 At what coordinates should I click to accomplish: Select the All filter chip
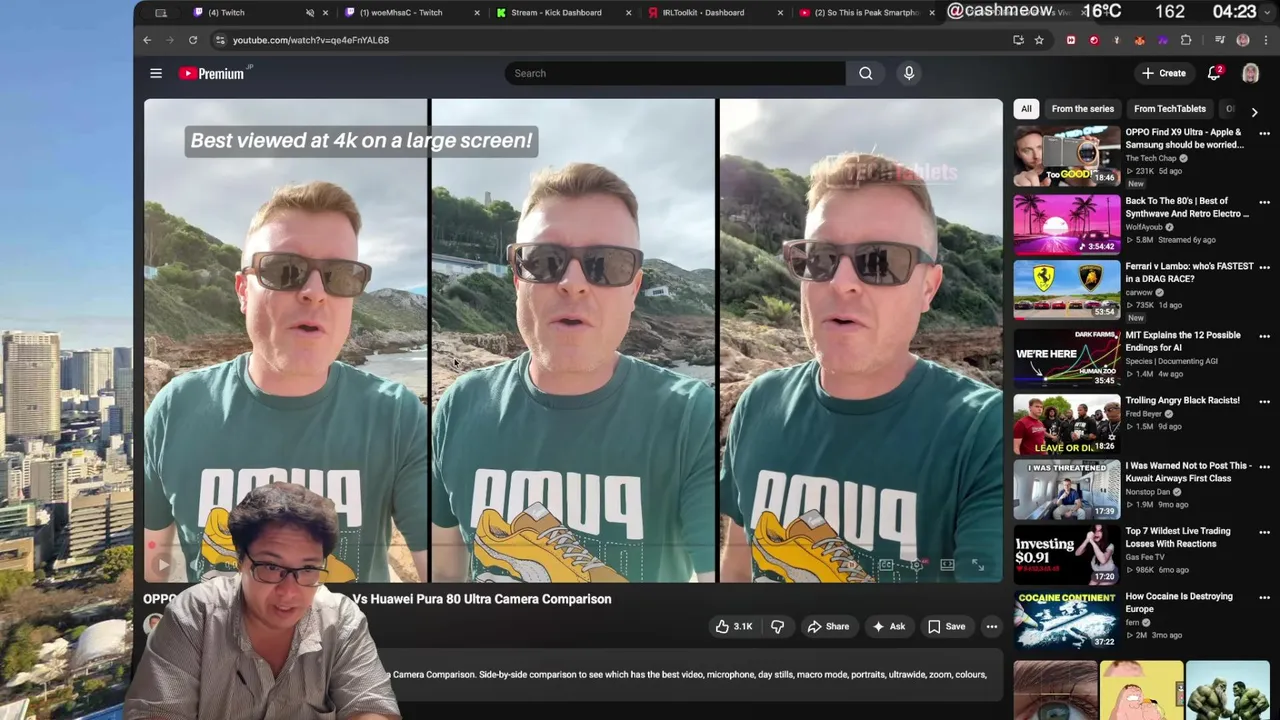1026,109
